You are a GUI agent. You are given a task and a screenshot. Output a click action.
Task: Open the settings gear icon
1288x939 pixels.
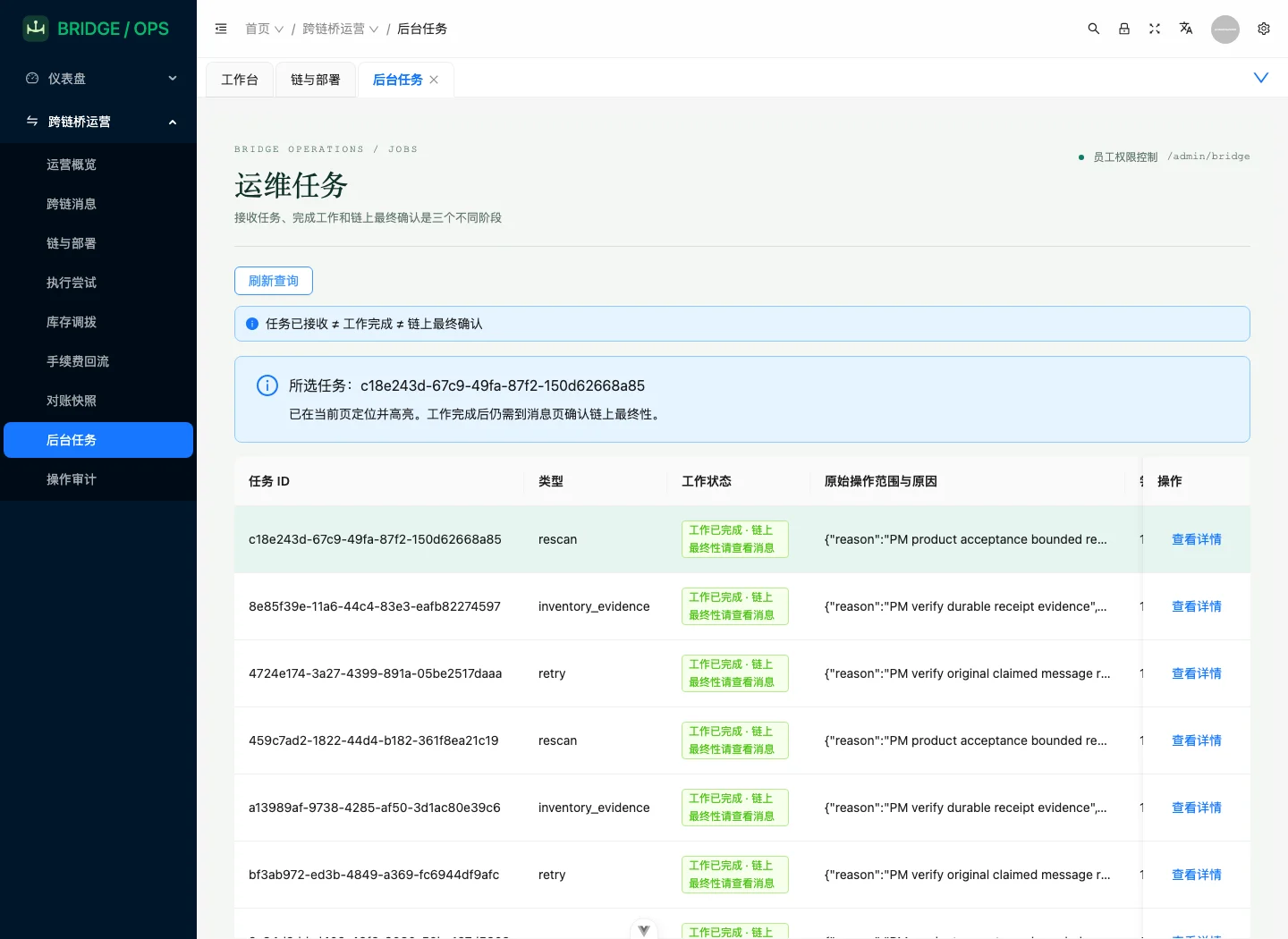[x=1264, y=29]
